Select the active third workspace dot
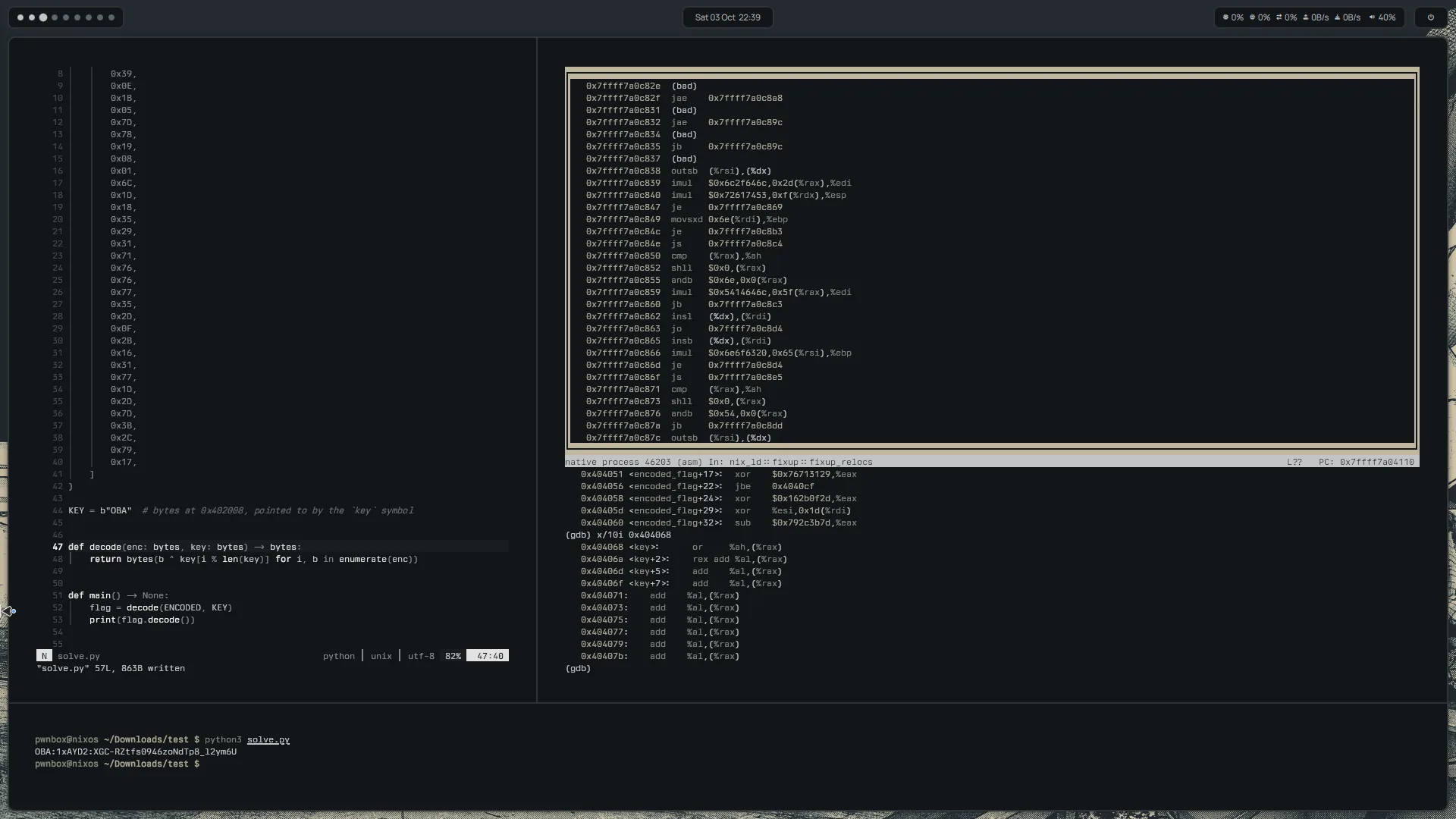The image size is (1456, 819). click(x=43, y=17)
